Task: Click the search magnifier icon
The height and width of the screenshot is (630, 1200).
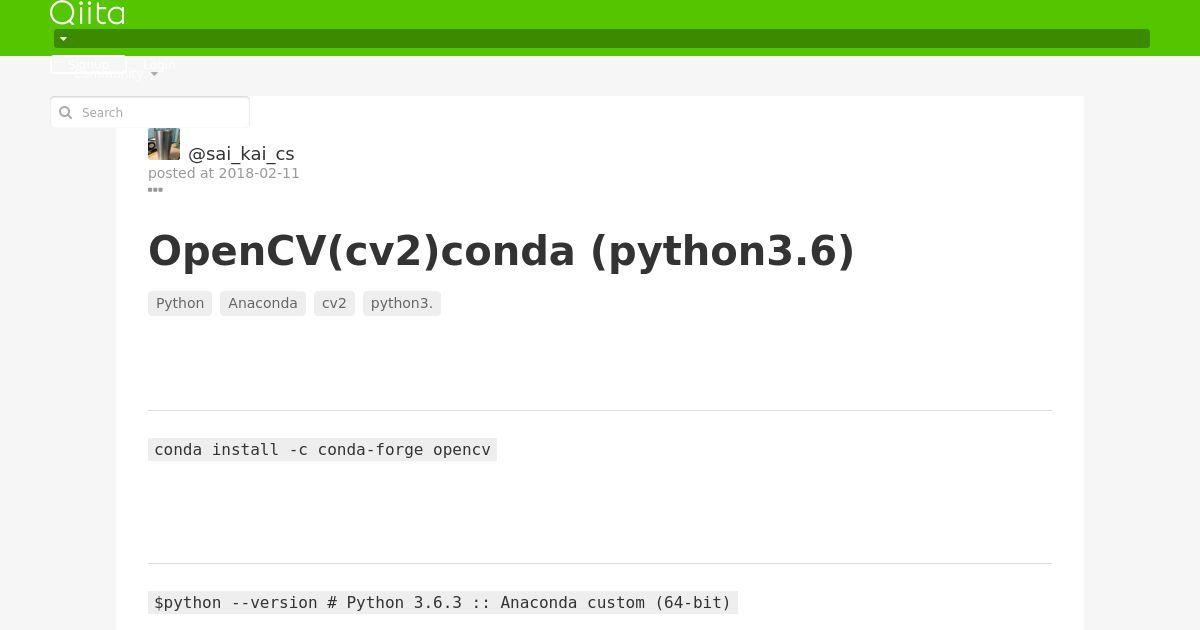Action: coord(66,113)
